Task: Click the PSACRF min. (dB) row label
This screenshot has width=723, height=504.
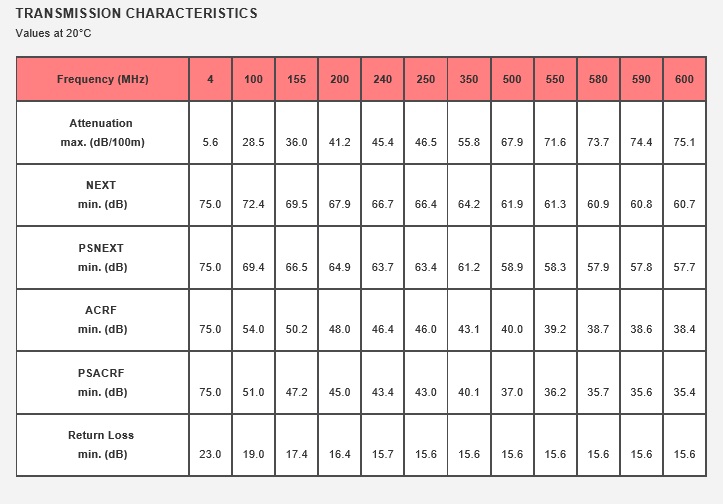Action: click(x=102, y=383)
